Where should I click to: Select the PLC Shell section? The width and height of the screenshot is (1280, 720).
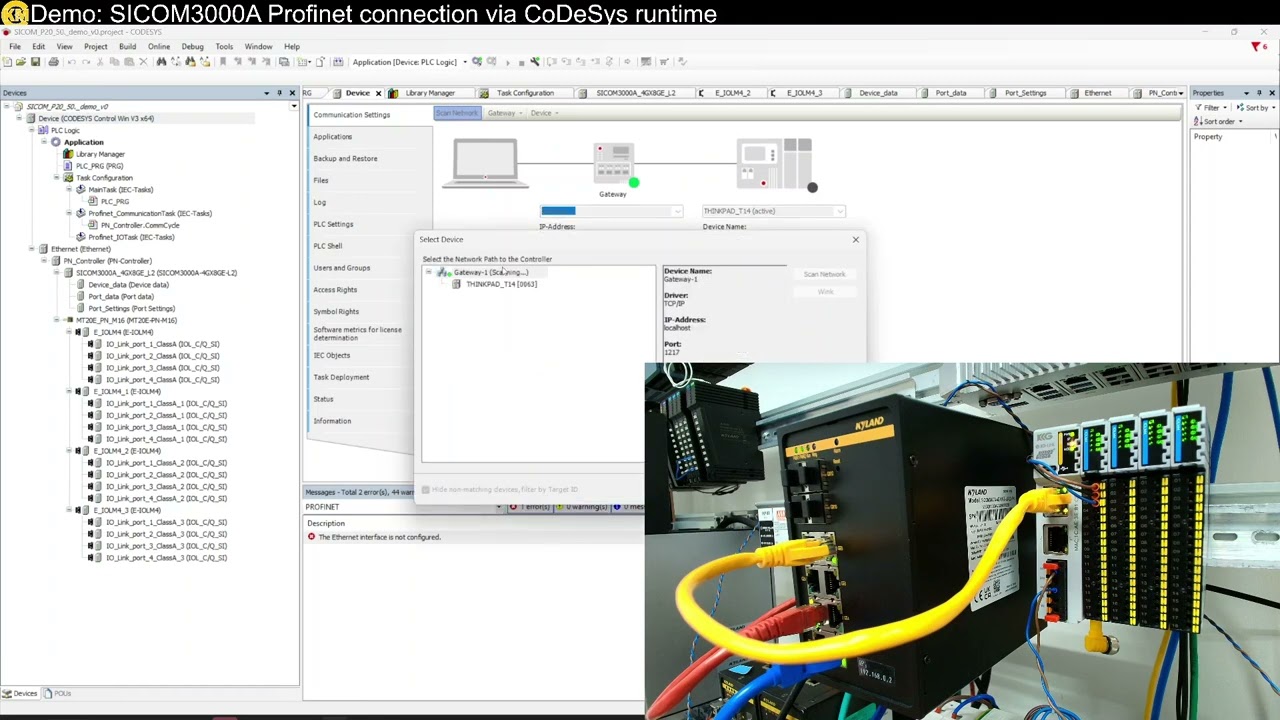328,246
